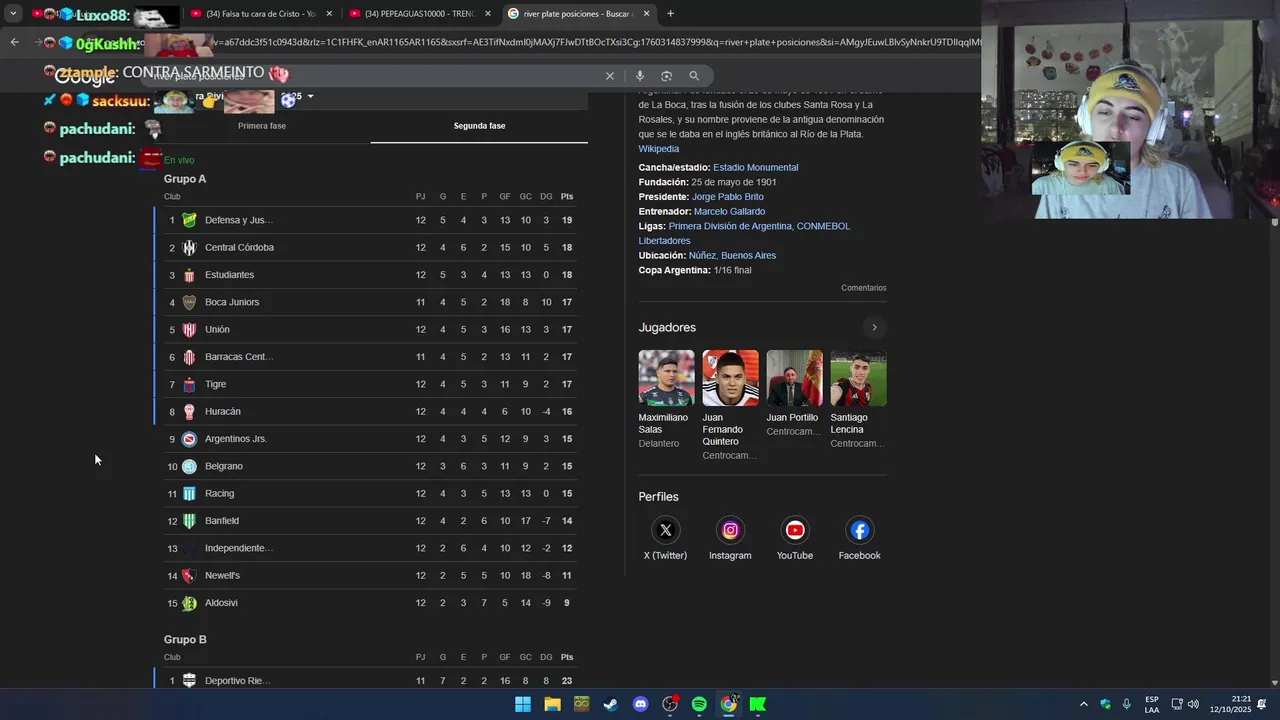The height and width of the screenshot is (720, 1280).
Task: Click Newell's club crest
Action: (x=189, y=576)
